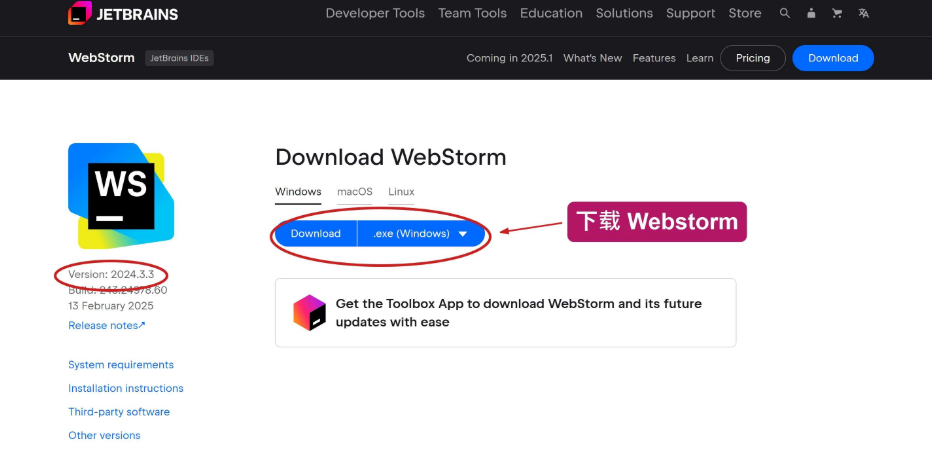Viewport: 932px width, 454px height.
Task: Click the JetBrains IDEs badge
Action: [x=180, y=58]
